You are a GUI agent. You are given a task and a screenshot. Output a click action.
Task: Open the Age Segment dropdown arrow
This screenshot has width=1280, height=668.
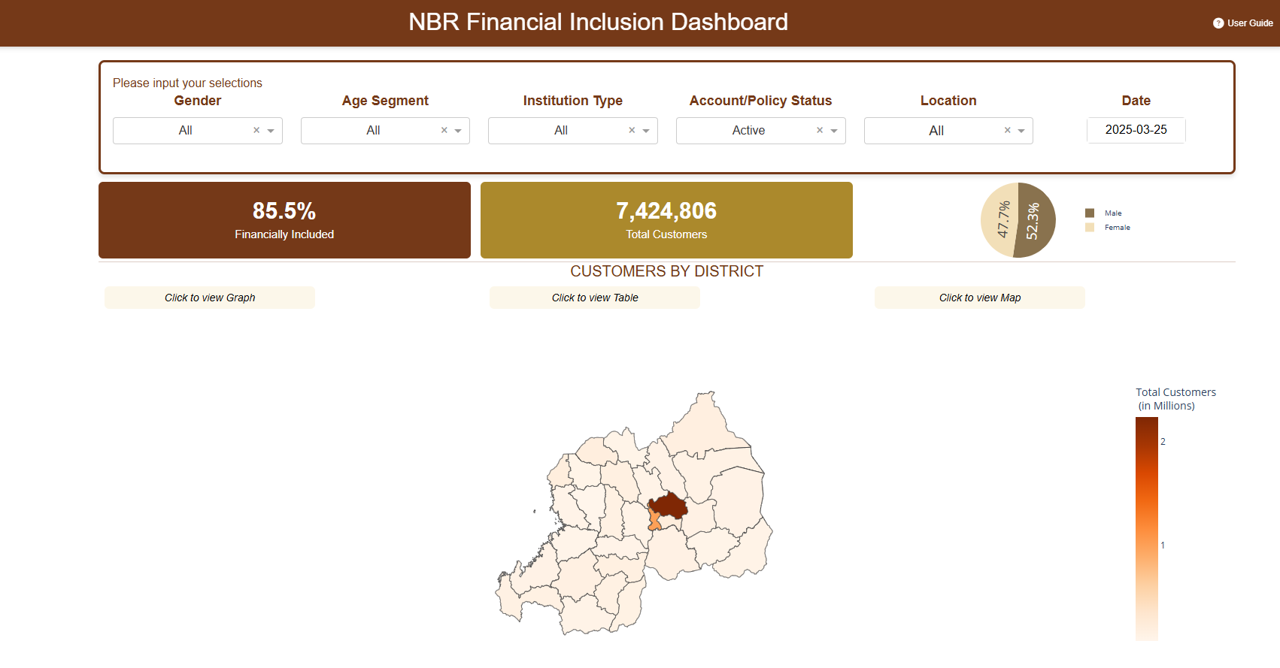click(458, 131)
